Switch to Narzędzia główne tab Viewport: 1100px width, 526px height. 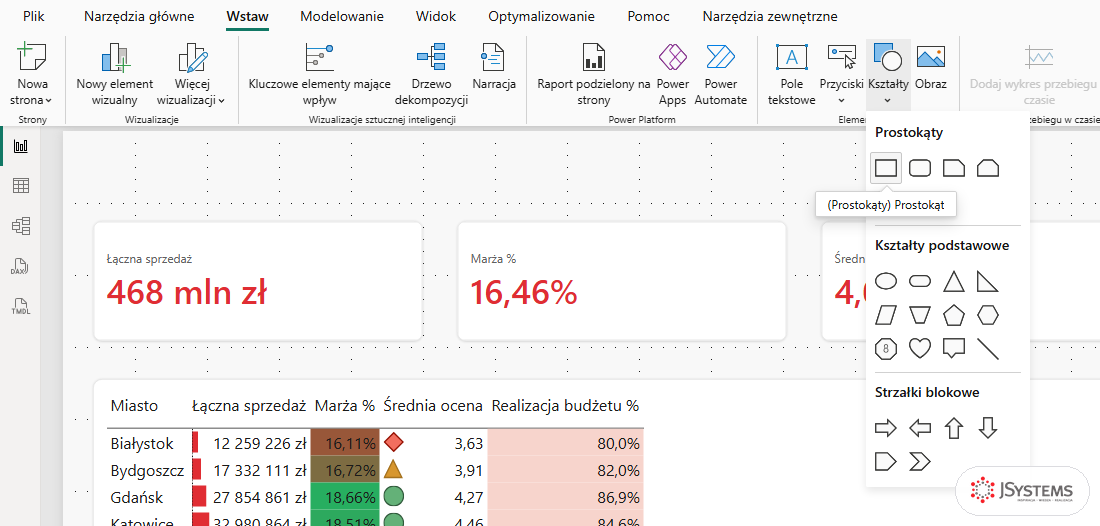pyautogui.click(x=139, y=16)
